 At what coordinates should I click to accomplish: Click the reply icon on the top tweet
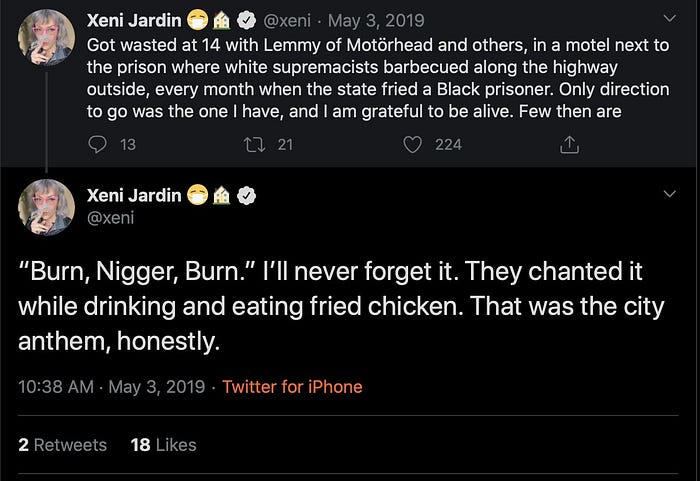pyautogui.click(x=98, y=144)
